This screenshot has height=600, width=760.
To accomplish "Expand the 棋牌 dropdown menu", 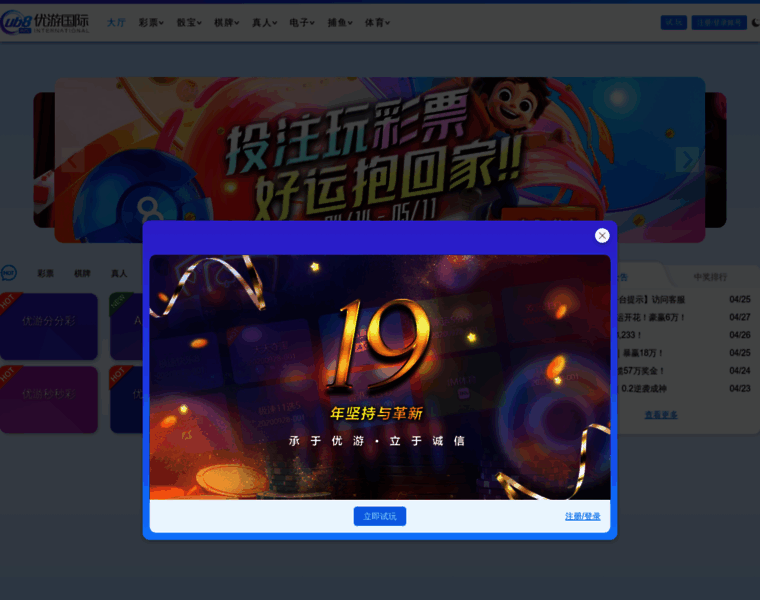I will pyautogui.click(x=226, y=22).
